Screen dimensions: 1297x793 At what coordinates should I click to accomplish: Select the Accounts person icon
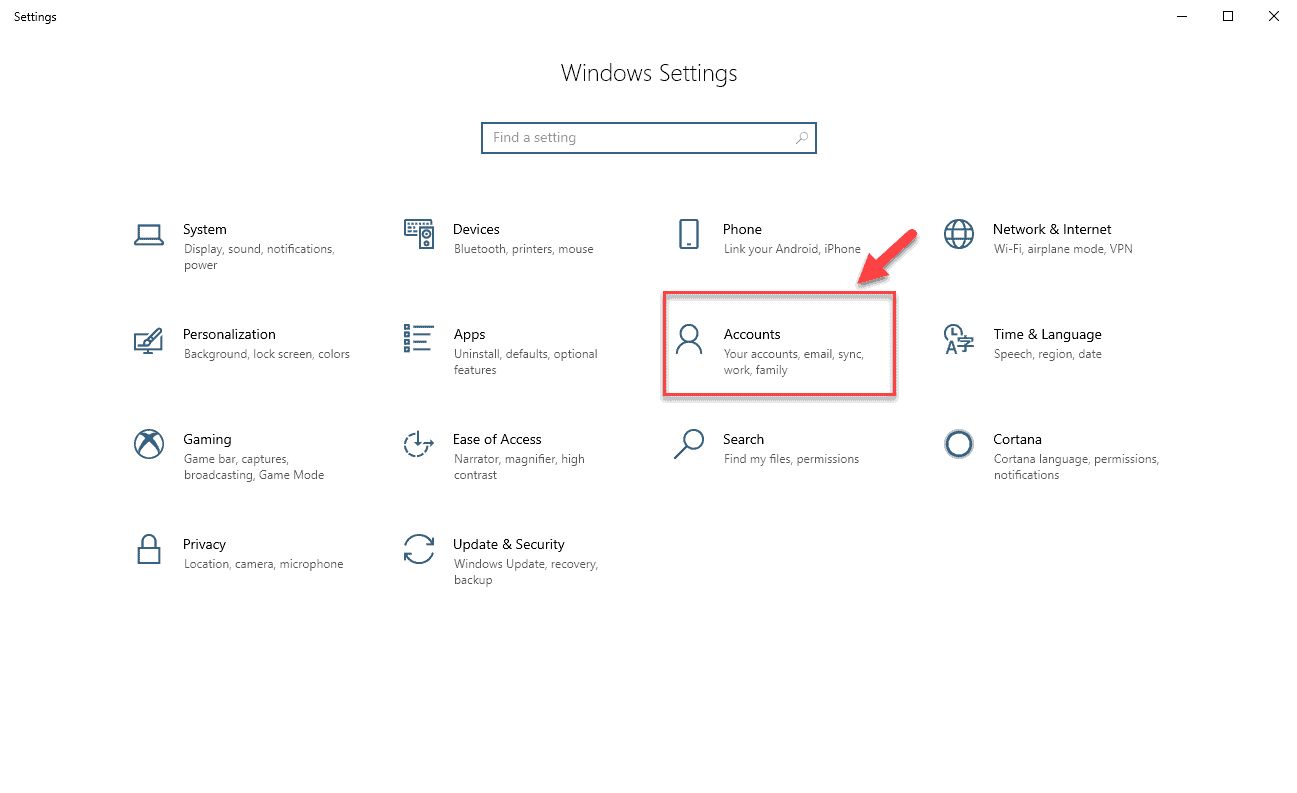pos(689,339)
